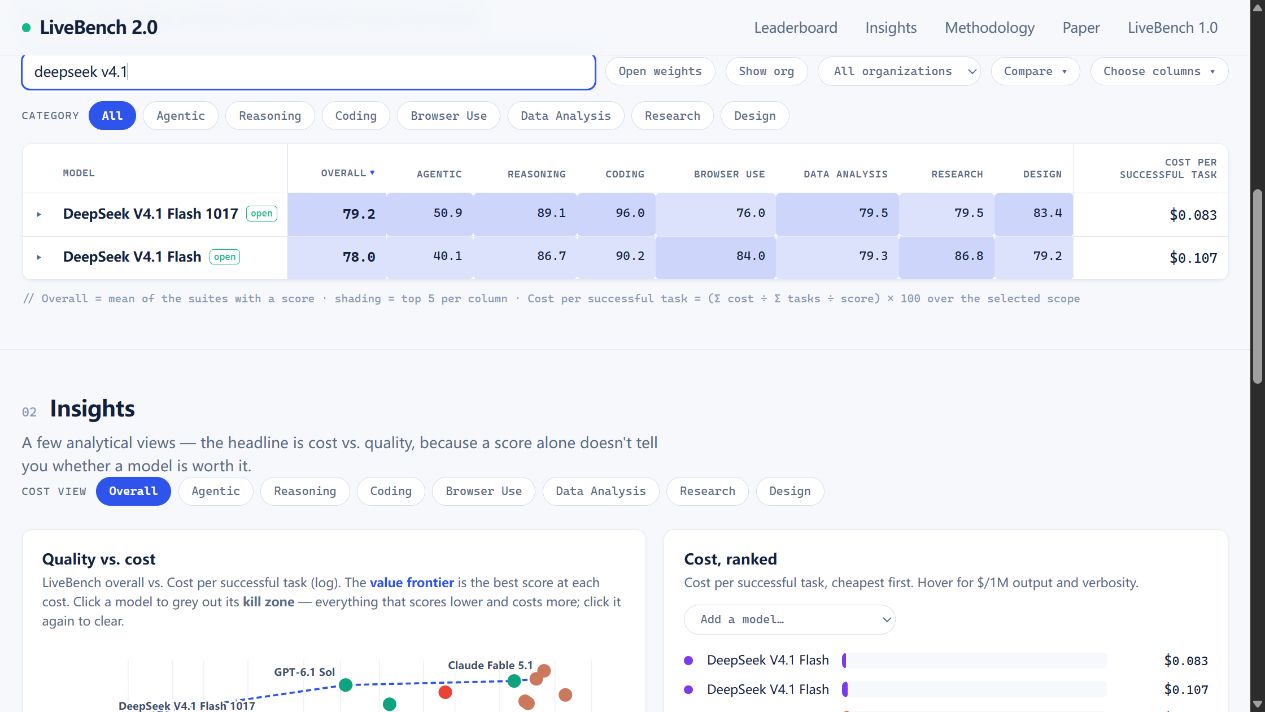
Task: Click the Data Analysis column header
Action: click(x=845, y=174)
